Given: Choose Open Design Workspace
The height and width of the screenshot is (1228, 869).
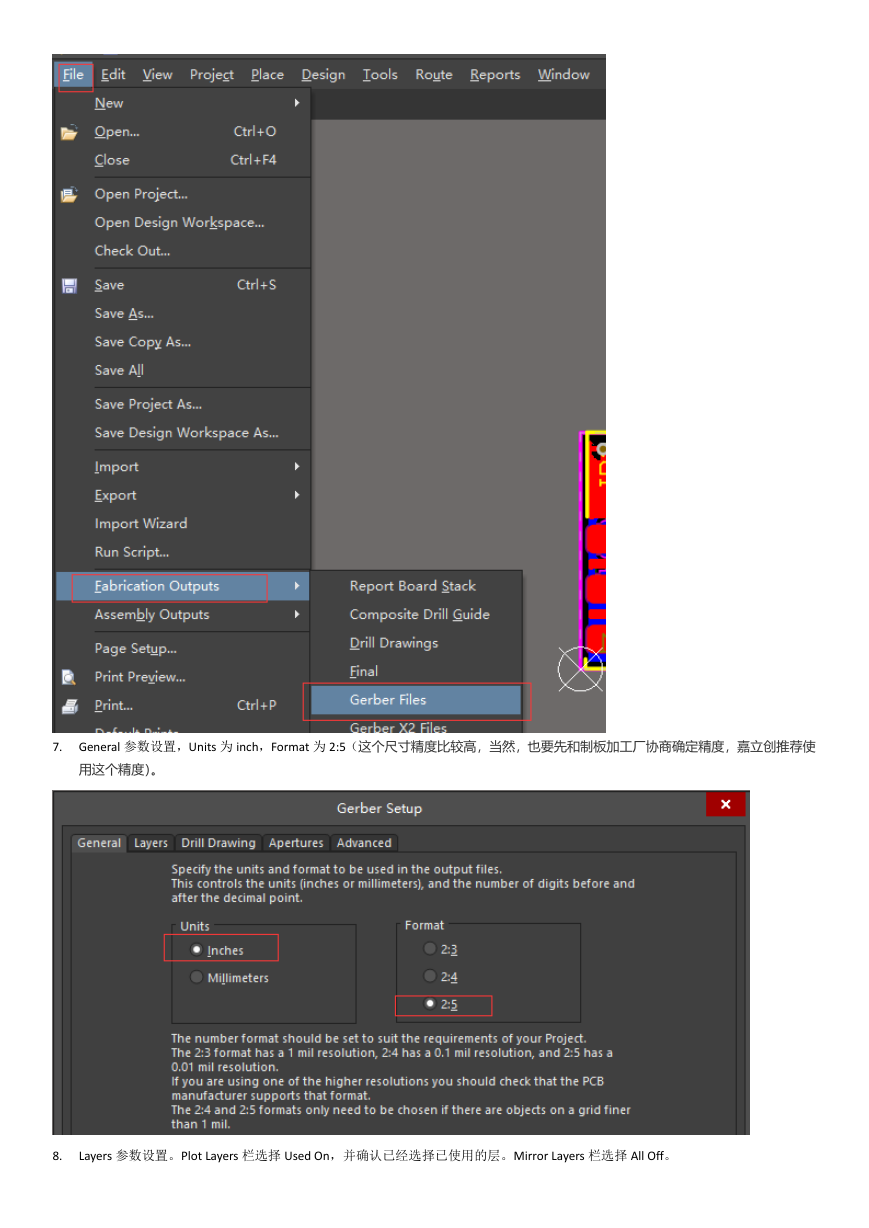Looking at the screenshot, I should (182, 223).
